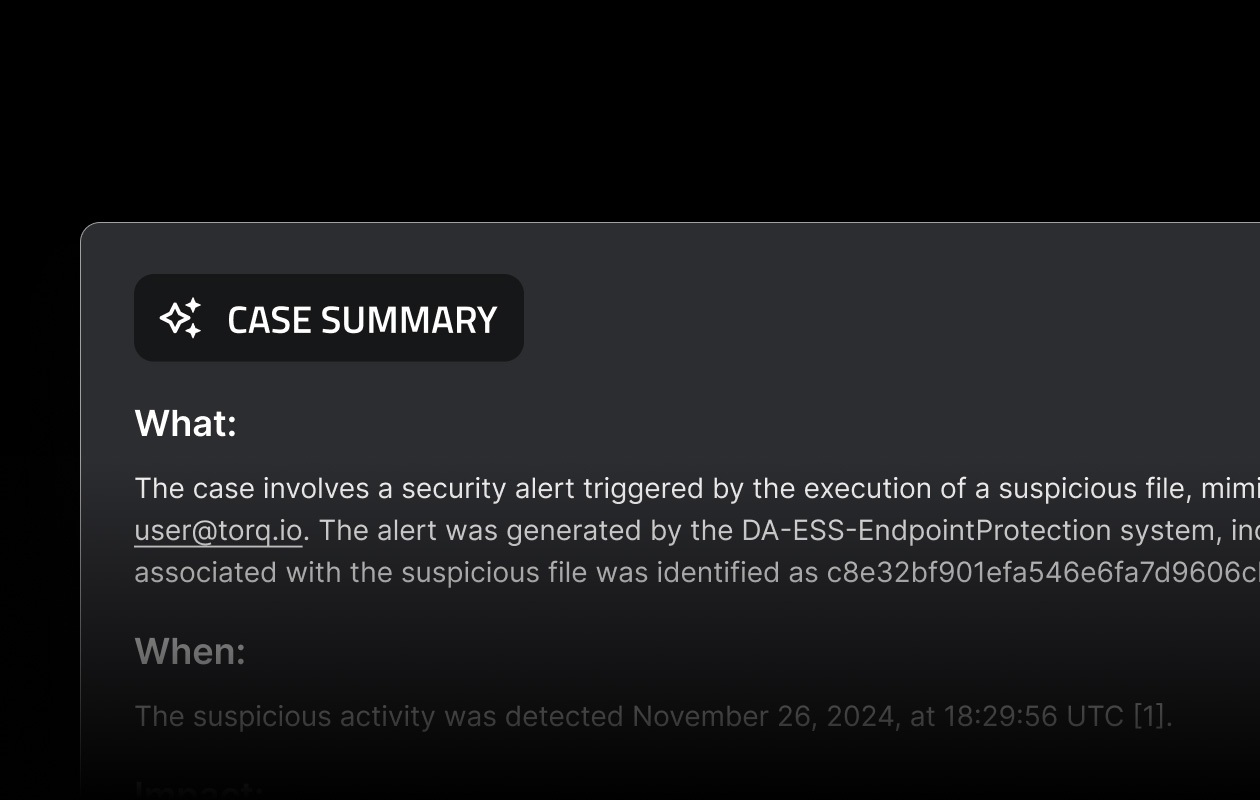Click the date November 26, 2024
Screen dimensions: 1260x800
pos(765,716)
